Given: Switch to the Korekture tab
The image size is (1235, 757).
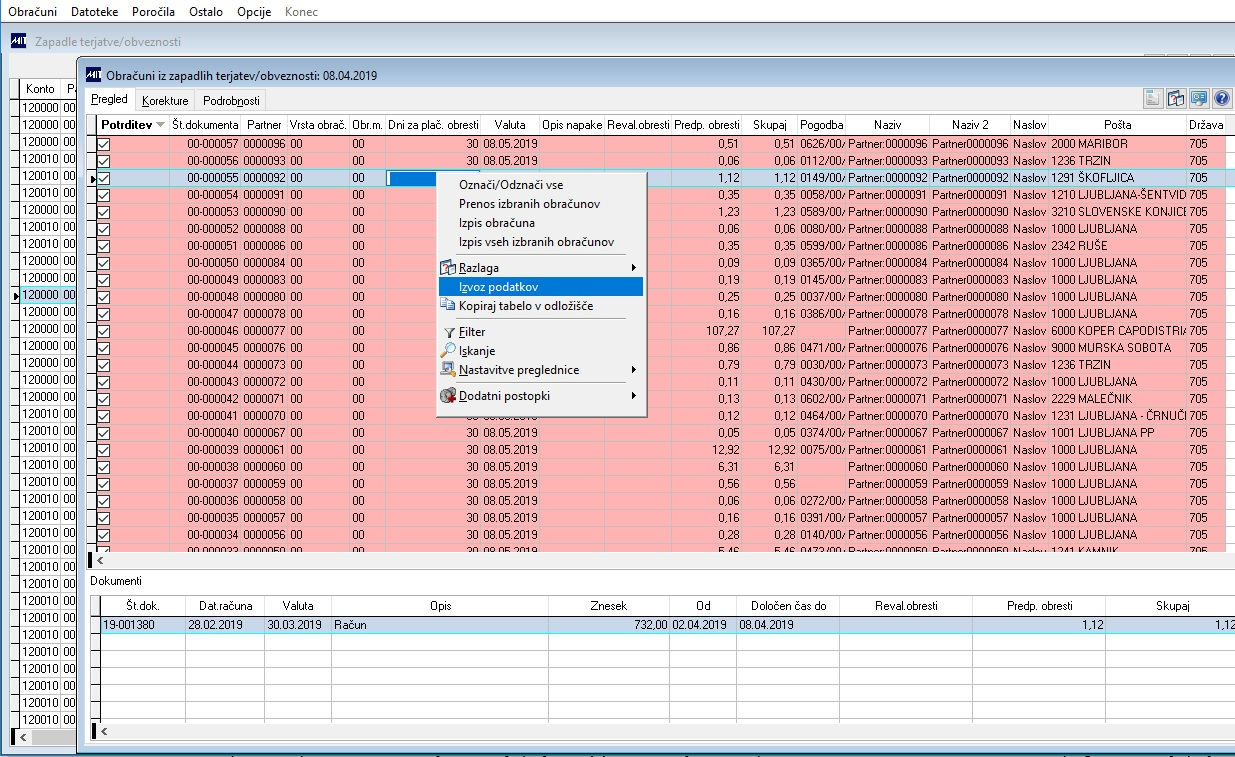Looking at the screenshot, I should [x=165, y=100].
